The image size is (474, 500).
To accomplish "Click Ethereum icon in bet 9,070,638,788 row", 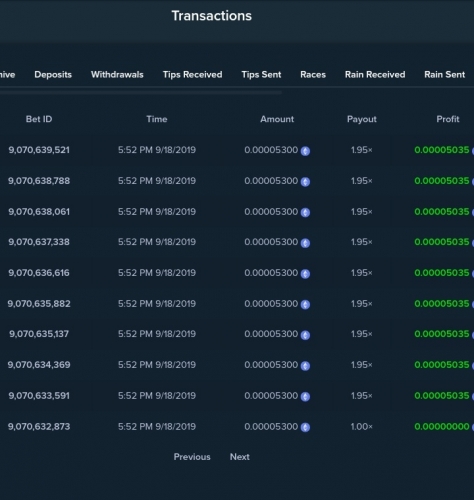I will point(305,182).
